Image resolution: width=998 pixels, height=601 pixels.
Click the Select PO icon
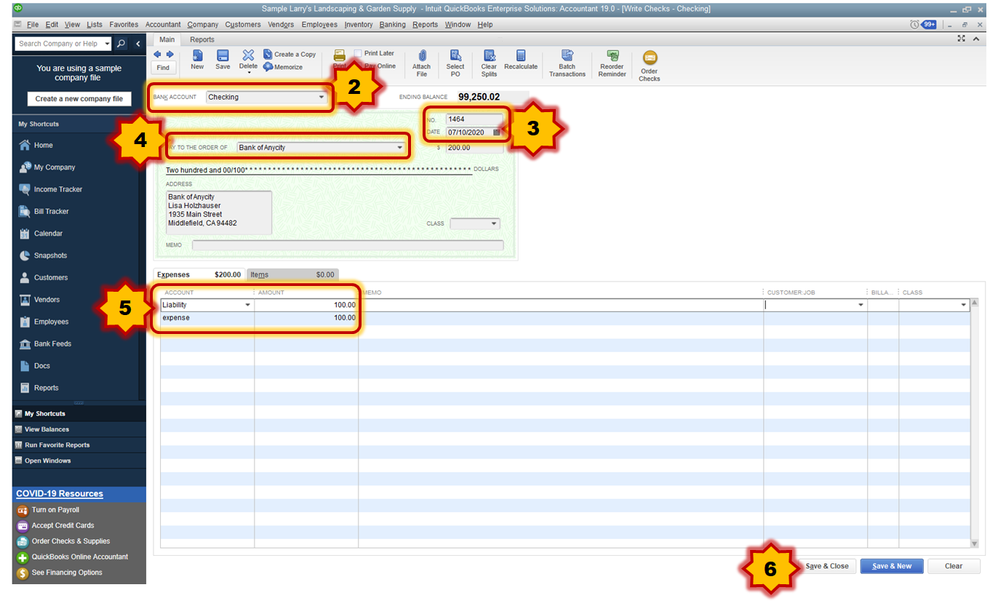click(x=456, y=55)
